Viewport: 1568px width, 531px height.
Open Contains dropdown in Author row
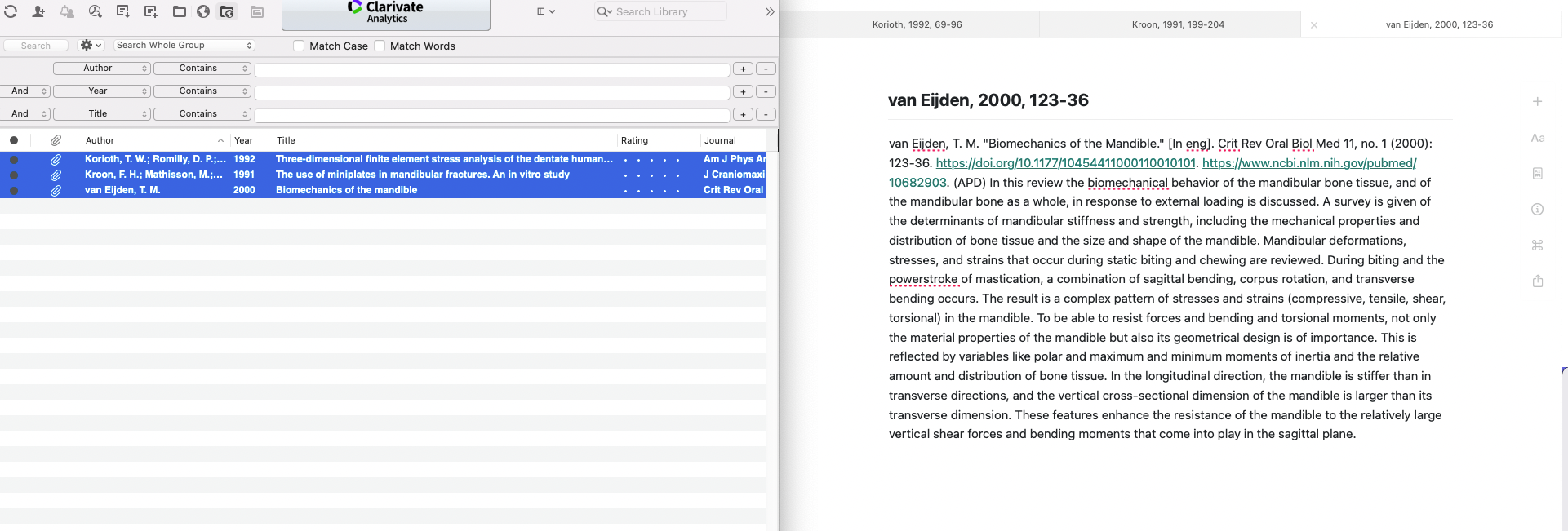[202, 69]
